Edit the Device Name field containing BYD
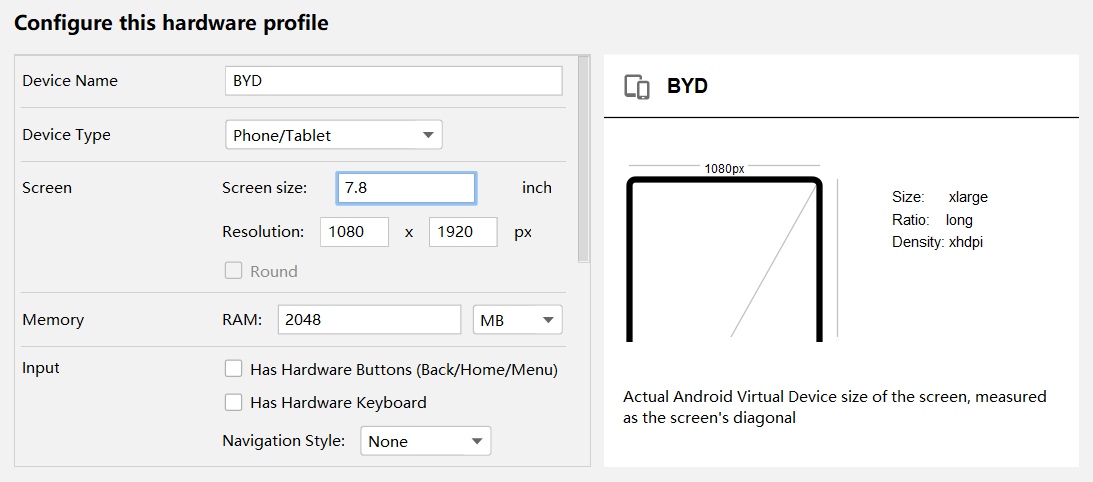This screenshot has height=482, width=1093. [x=394, y=81]
